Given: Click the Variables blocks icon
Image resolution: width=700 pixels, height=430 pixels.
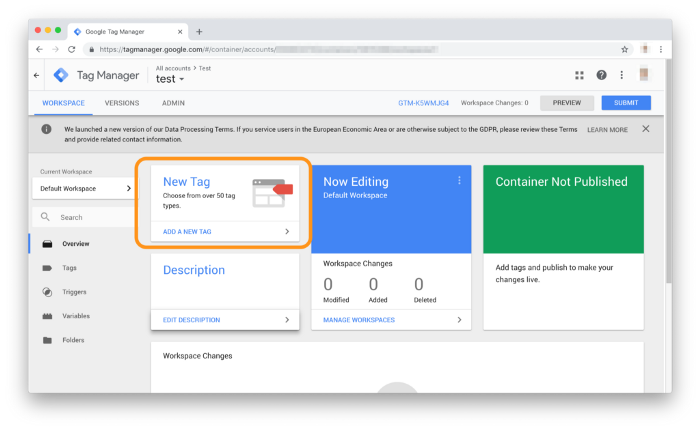Looking at the screenshot, I should click(x=47, y=316).
